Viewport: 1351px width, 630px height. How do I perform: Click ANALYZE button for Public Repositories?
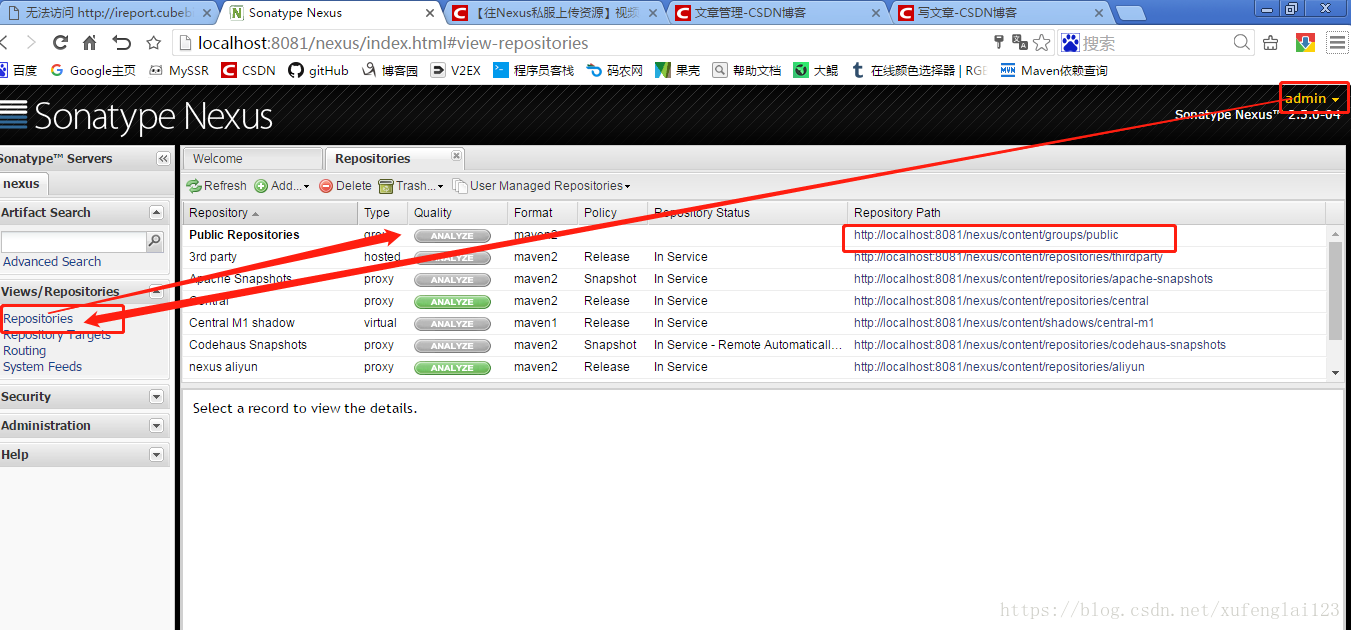pyautogui.click(x=452, y=236)
